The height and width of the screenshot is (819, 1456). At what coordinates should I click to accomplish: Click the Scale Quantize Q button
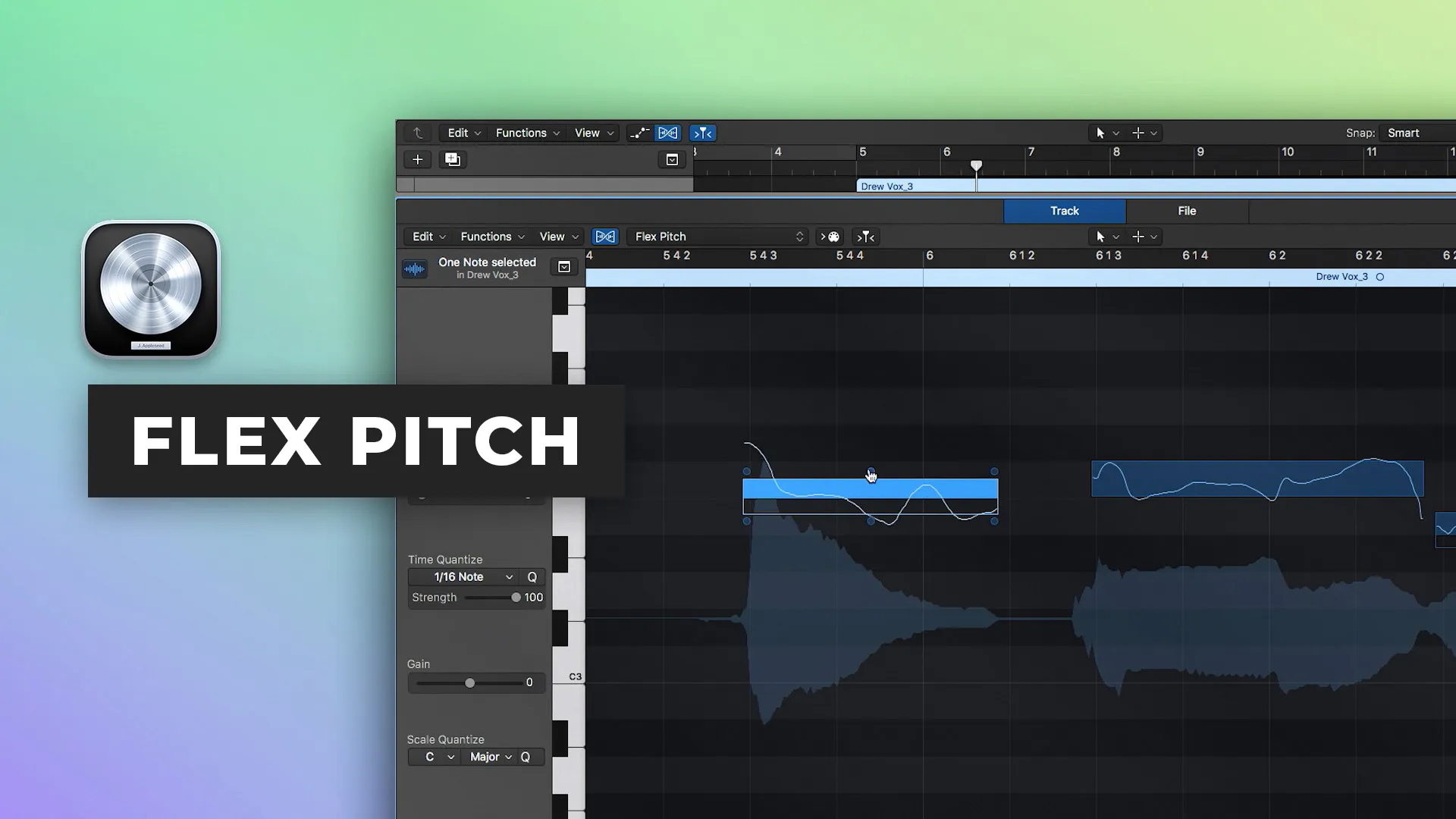tap(526, 757)
